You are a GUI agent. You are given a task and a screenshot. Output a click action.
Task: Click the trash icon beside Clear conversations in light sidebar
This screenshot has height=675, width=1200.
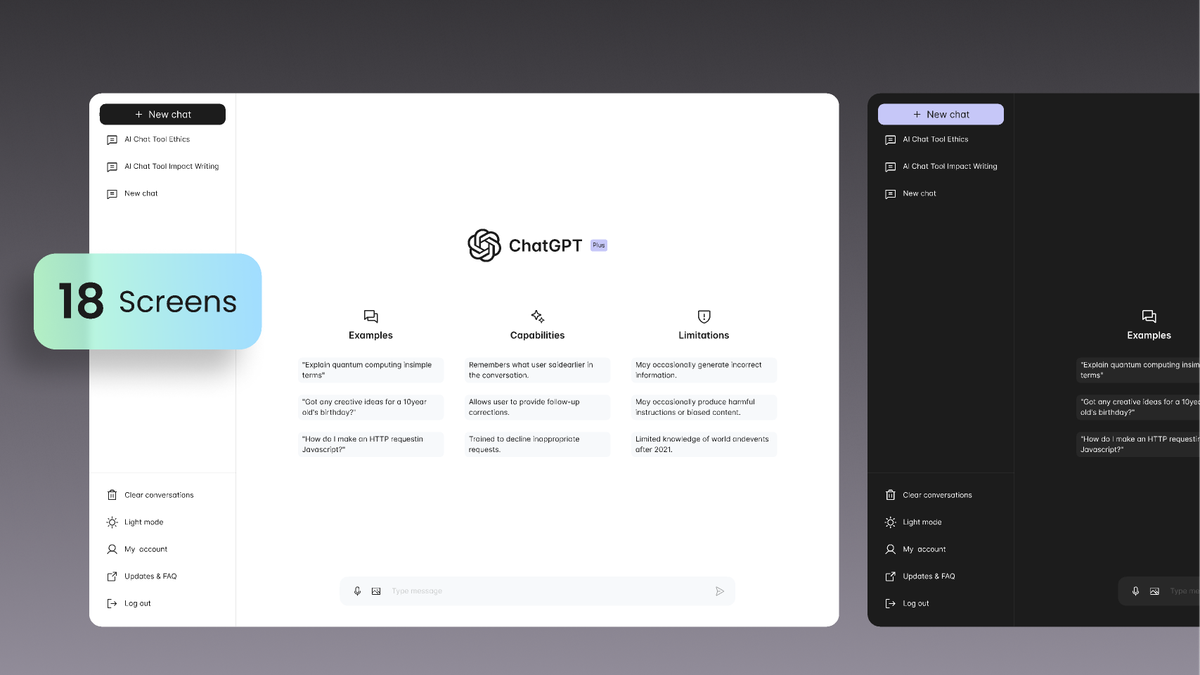pos(112,495)
